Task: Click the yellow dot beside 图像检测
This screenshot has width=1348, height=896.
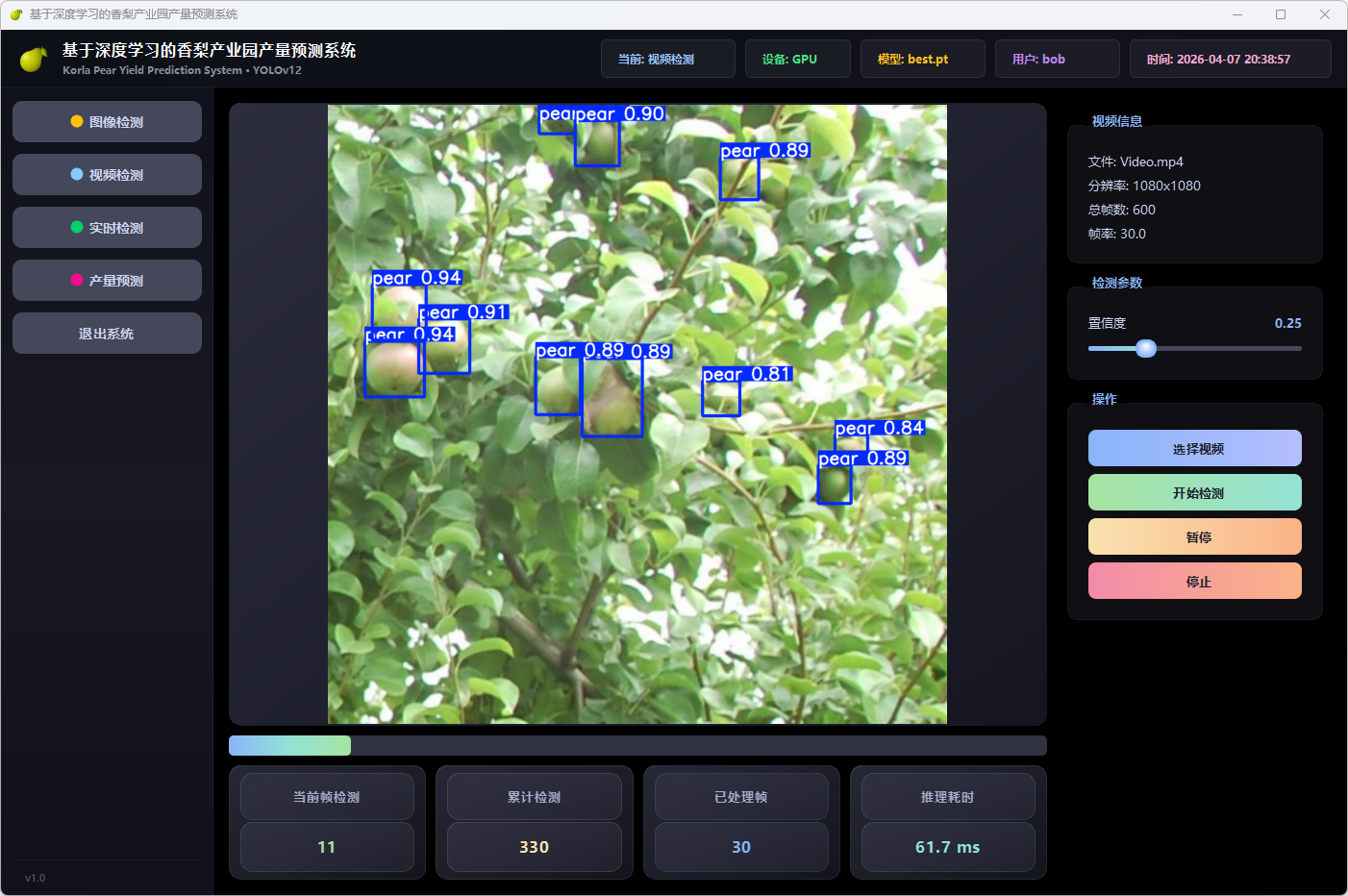Action: click(x=77, y=122)
